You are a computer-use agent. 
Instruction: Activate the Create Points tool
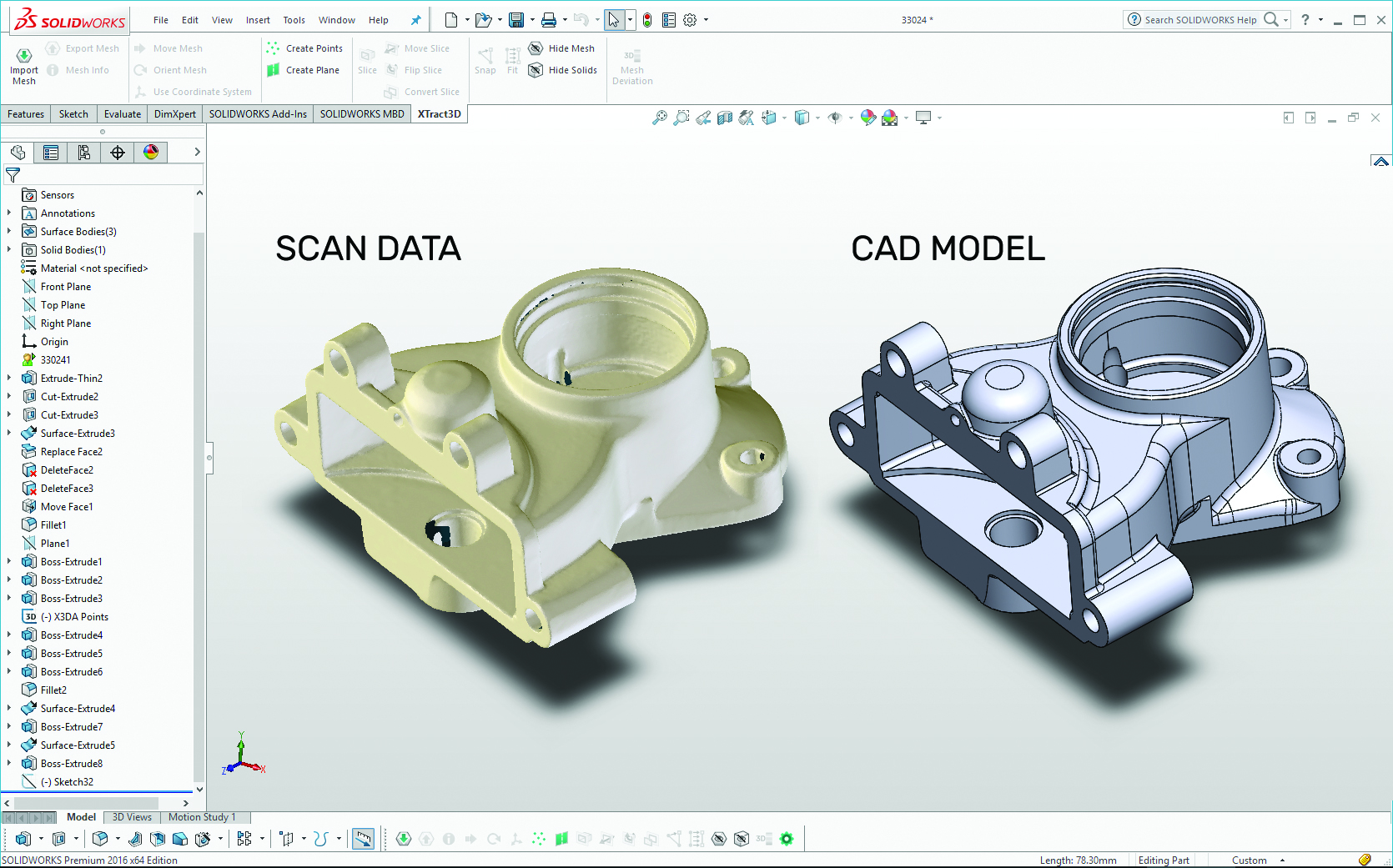pos(305,48)
